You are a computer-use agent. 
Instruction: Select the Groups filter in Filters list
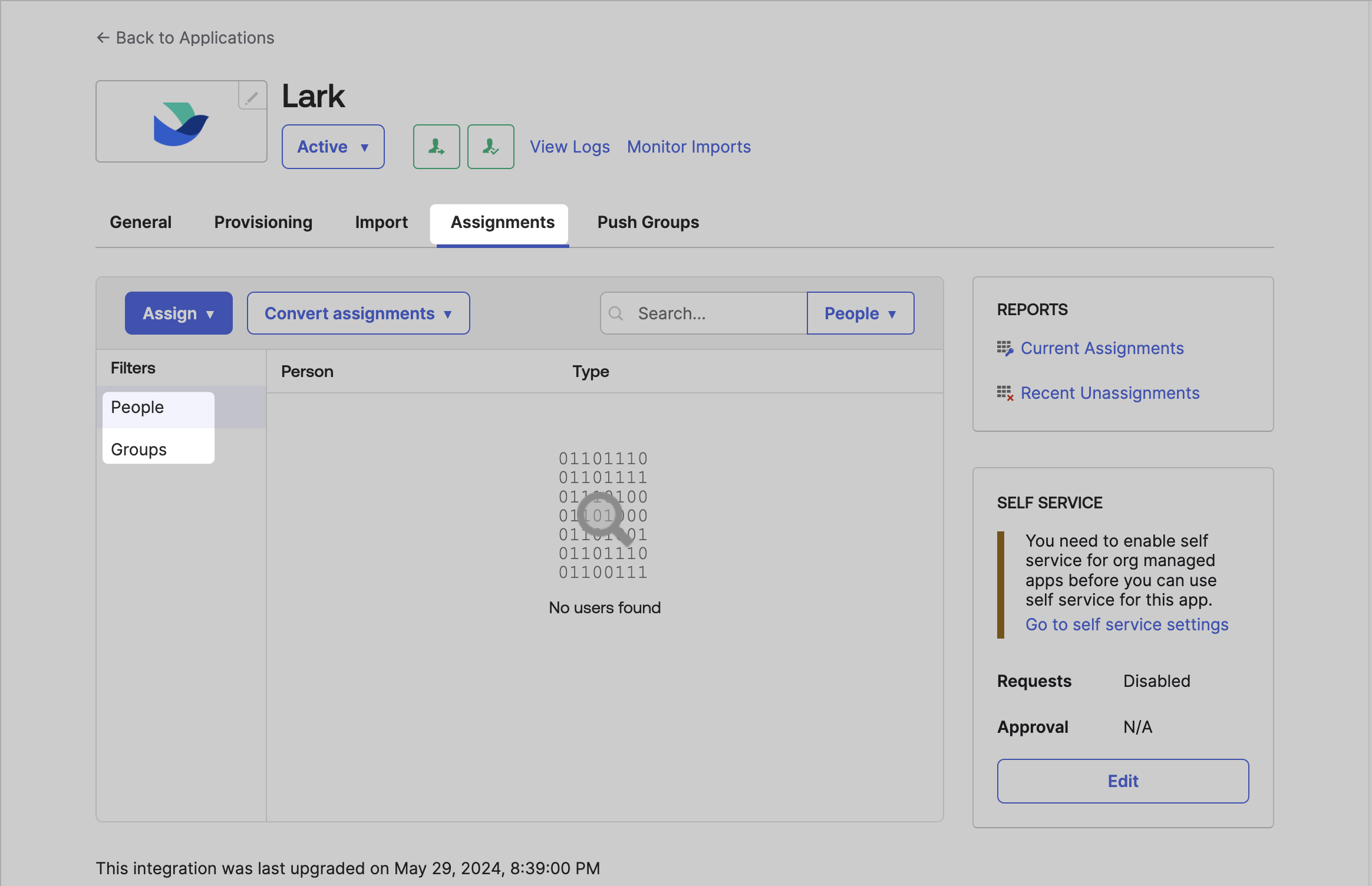pyautogui.click(x=138, y=449)
